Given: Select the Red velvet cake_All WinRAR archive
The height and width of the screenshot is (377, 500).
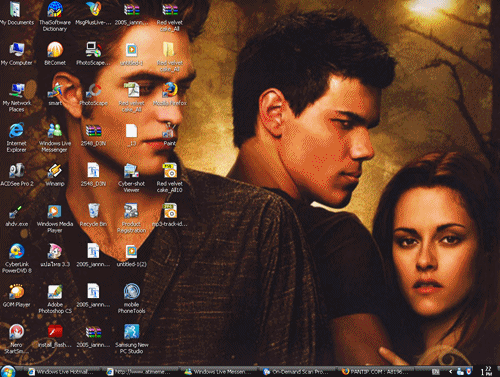Looking at the screenshot, I should tap(170, 16).
